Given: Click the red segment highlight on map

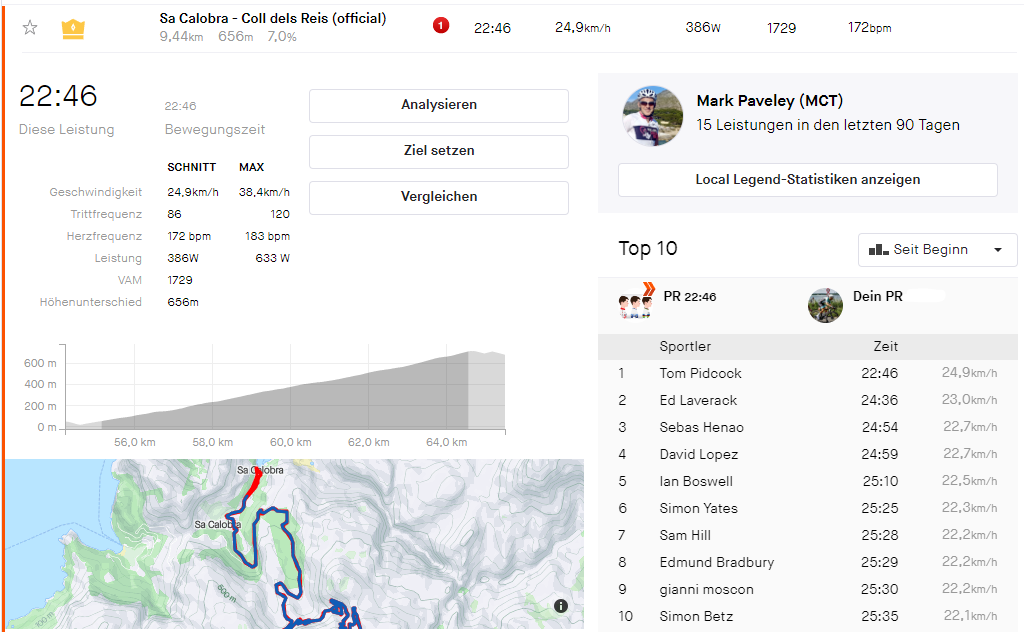Looking at the screenshot, I should pyautogui.click(x=254, y=482).
